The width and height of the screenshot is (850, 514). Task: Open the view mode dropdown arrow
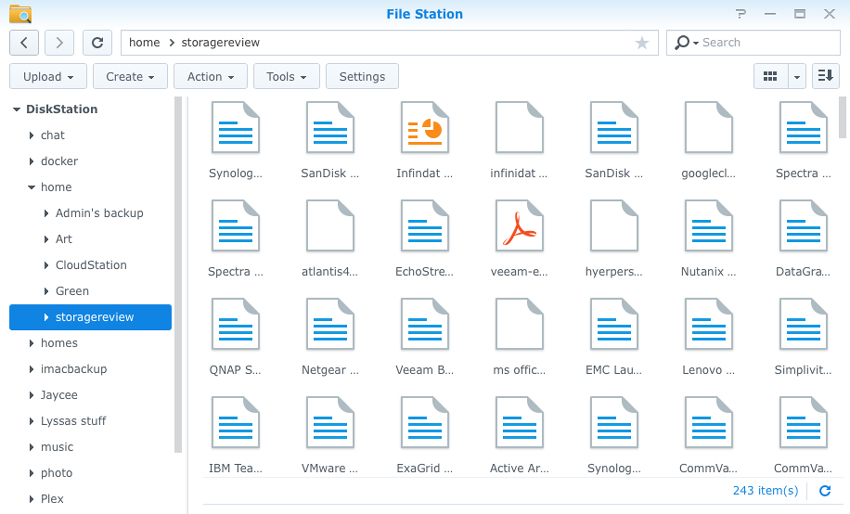pos(796,76)
